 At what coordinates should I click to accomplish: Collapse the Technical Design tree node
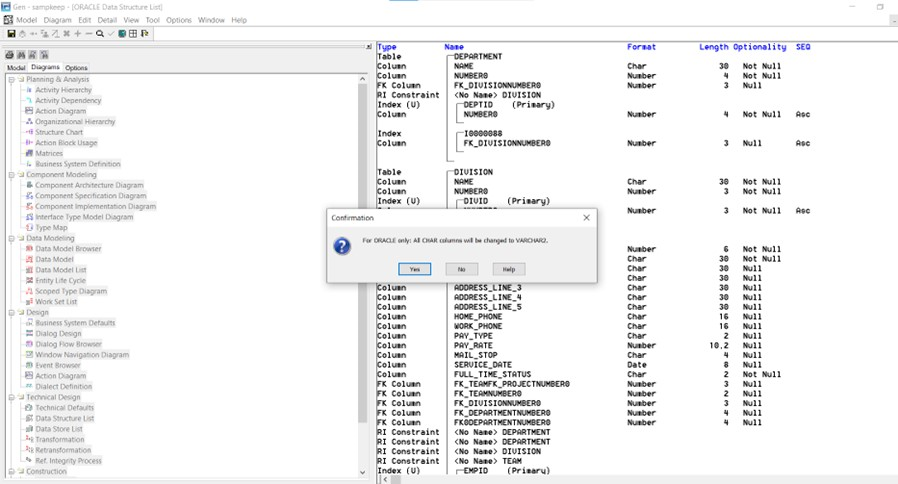click(10, 397)
